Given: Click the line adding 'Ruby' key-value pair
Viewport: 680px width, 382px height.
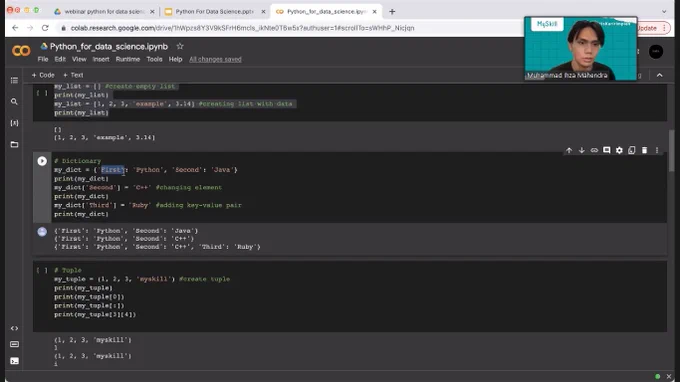Looking at the screenshot, I should 147,205.
